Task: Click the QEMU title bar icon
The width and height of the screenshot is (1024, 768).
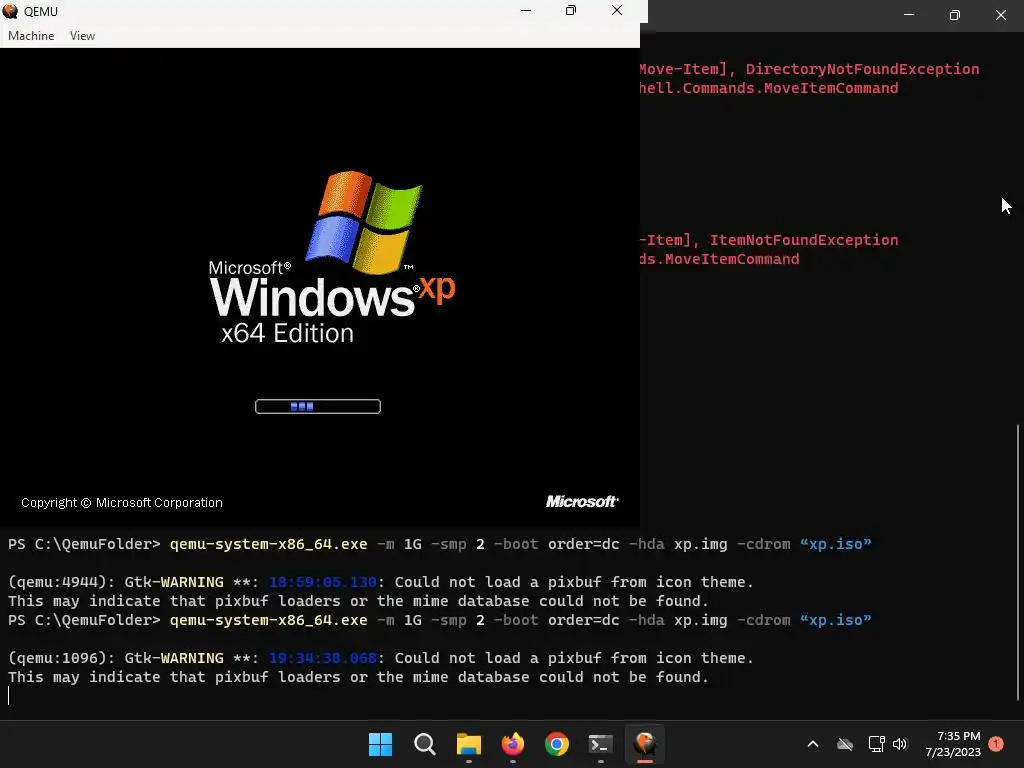Action: pyautogui.click(x=10, y=11)
